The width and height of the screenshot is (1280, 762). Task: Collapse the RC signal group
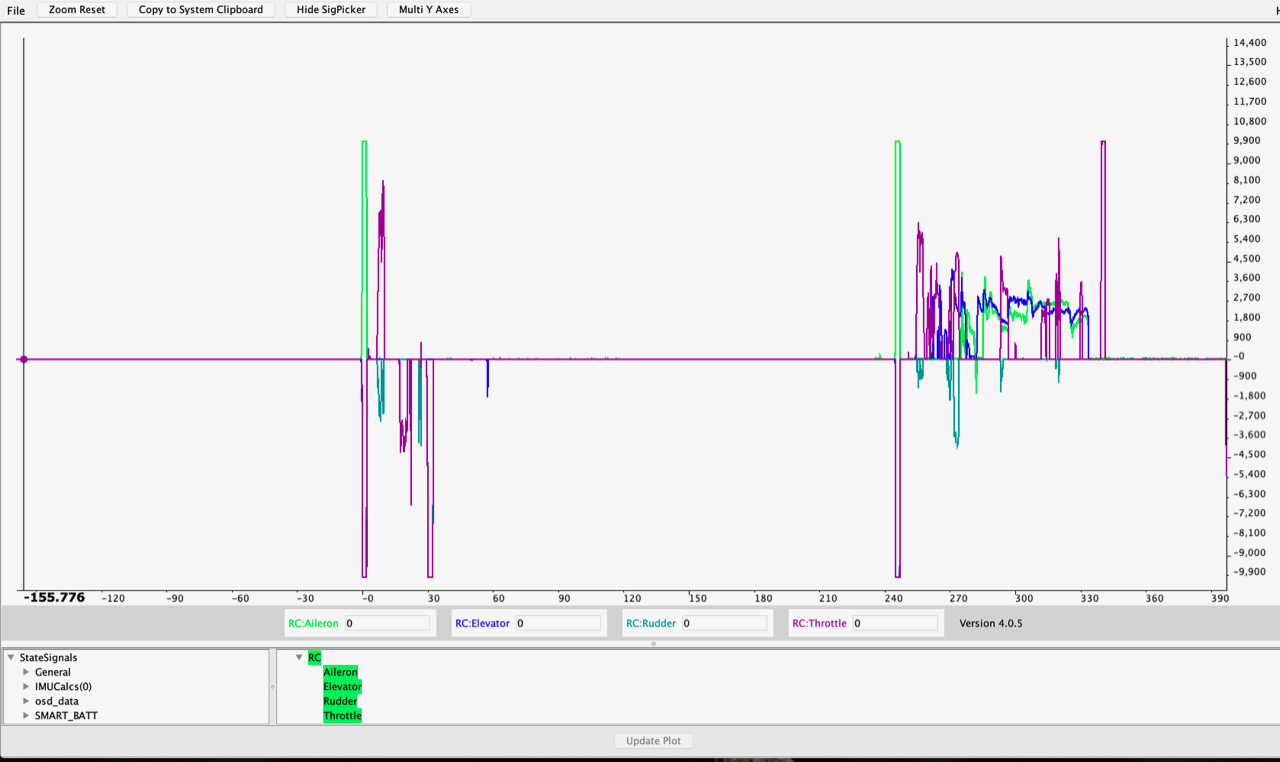pyautogui.click(x=299, y=658)
